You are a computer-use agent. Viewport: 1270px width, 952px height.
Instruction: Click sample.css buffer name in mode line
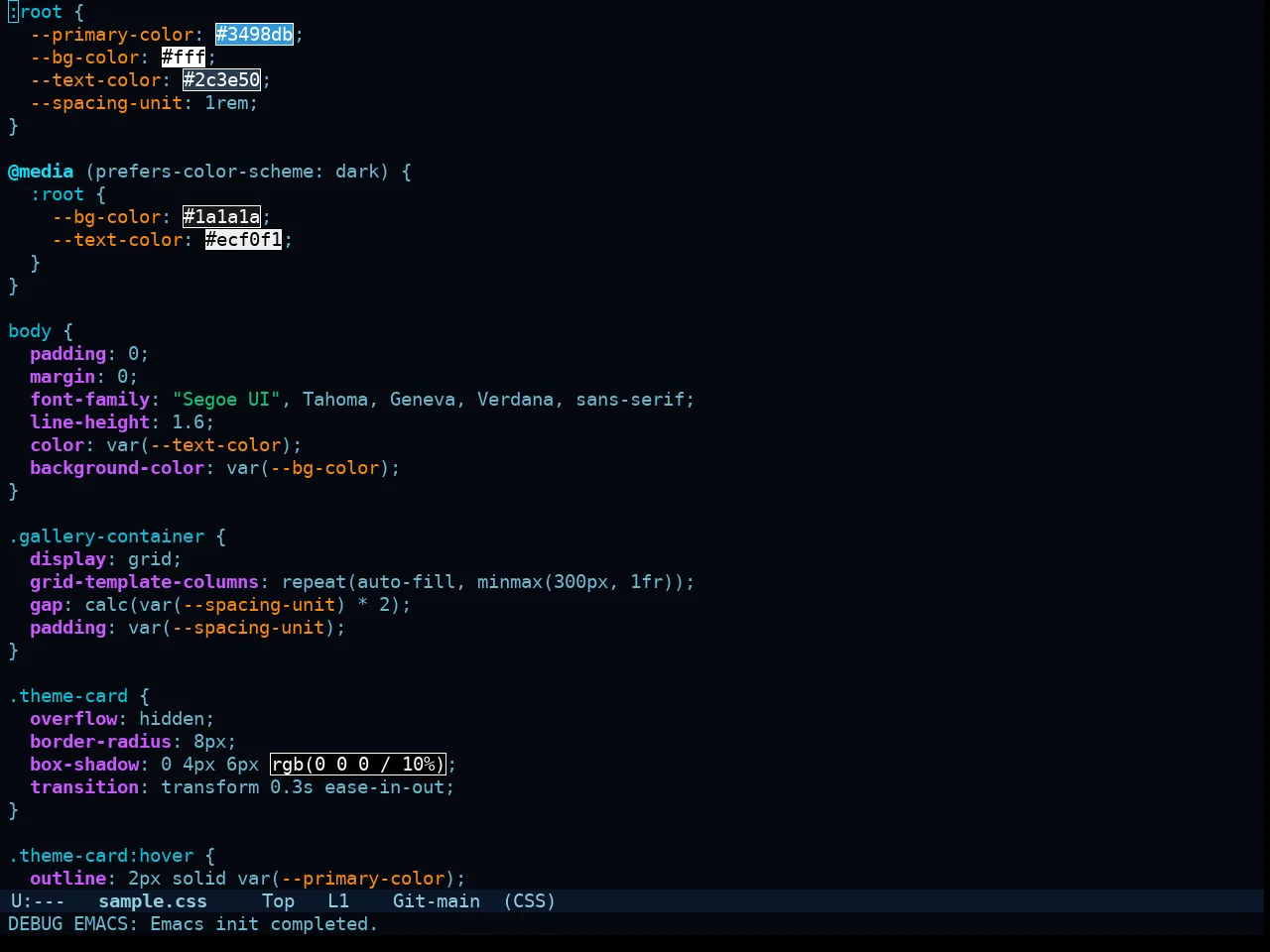(x=153, y=901)
